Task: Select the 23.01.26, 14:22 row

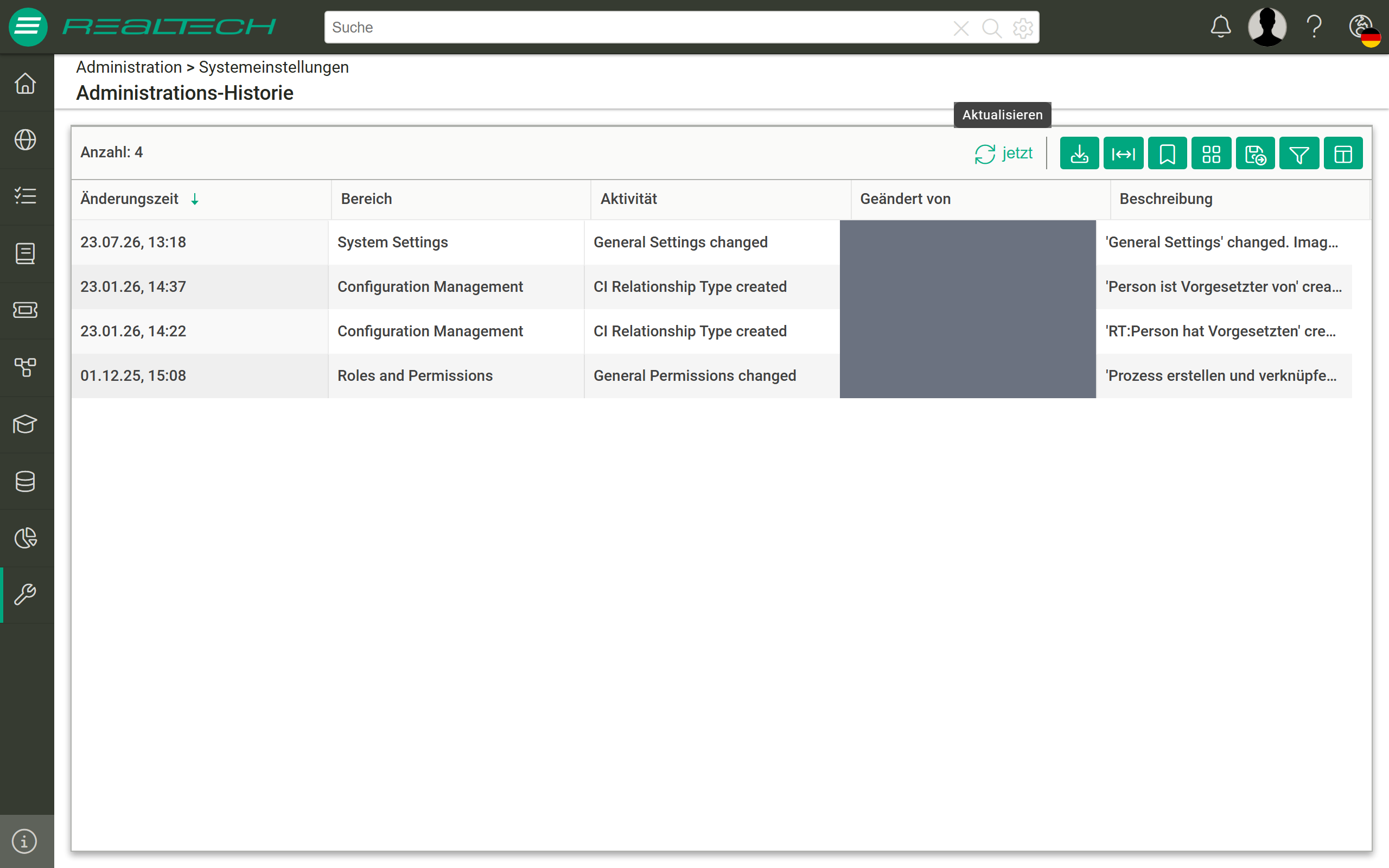Action: (x=712, y=331)
